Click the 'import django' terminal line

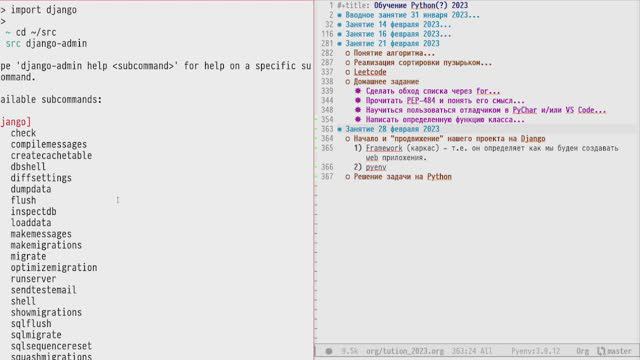(x=43, y=10)
